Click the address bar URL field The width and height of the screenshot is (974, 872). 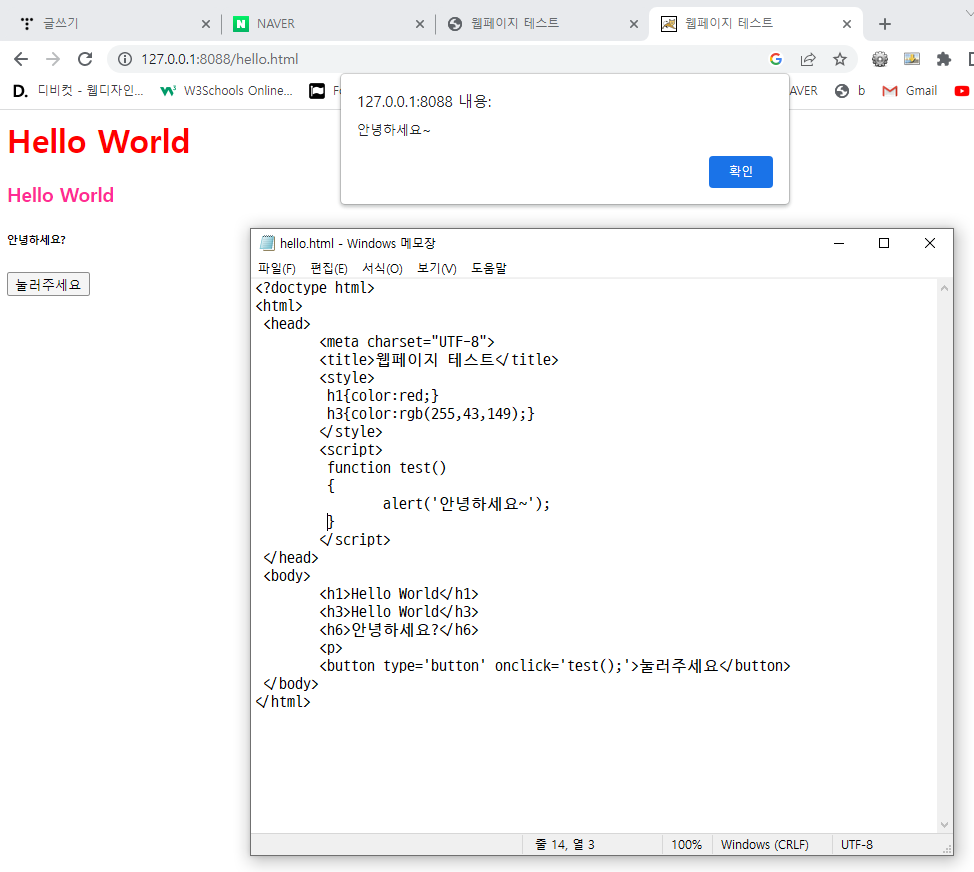435,59
